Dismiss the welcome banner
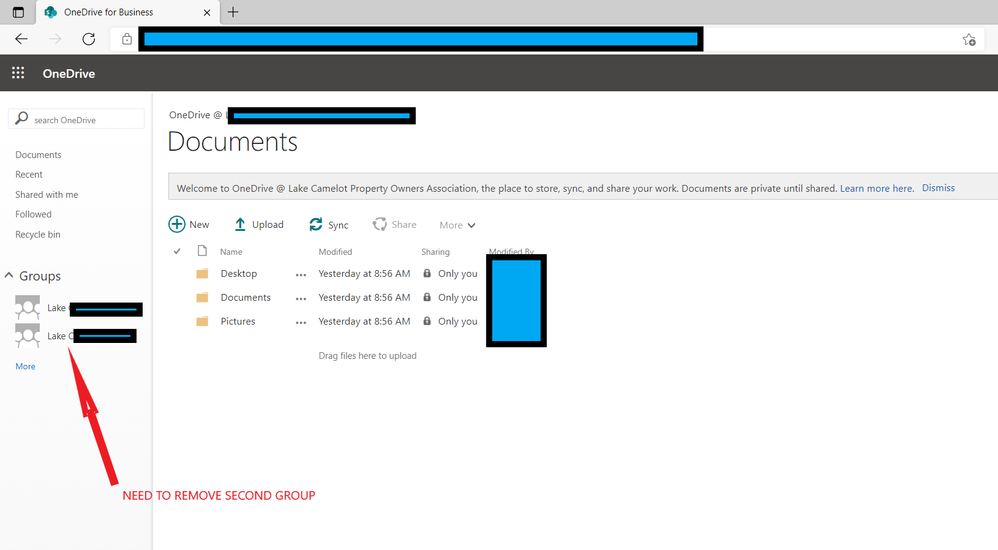 pos(938,188)
